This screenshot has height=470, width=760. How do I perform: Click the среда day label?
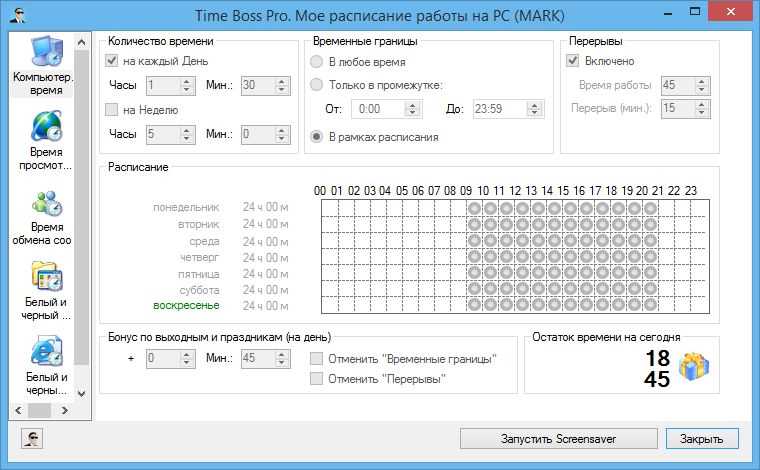204,241
